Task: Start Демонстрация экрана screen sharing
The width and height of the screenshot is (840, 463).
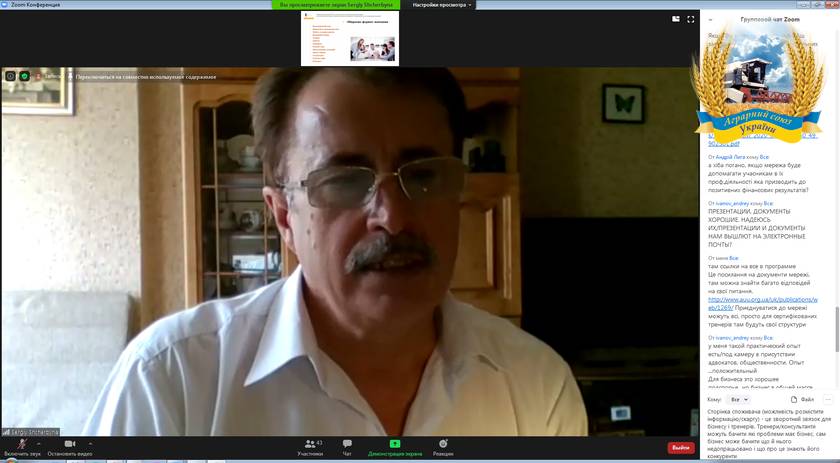Action: (395, 448)
